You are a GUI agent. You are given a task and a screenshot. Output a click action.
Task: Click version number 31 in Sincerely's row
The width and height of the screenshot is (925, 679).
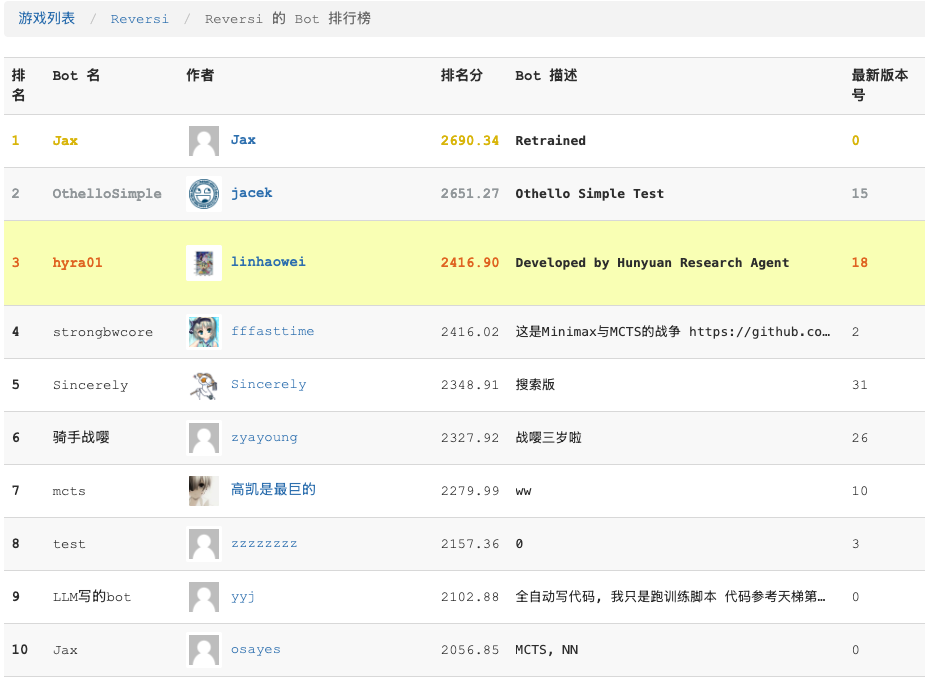point(860,385)
